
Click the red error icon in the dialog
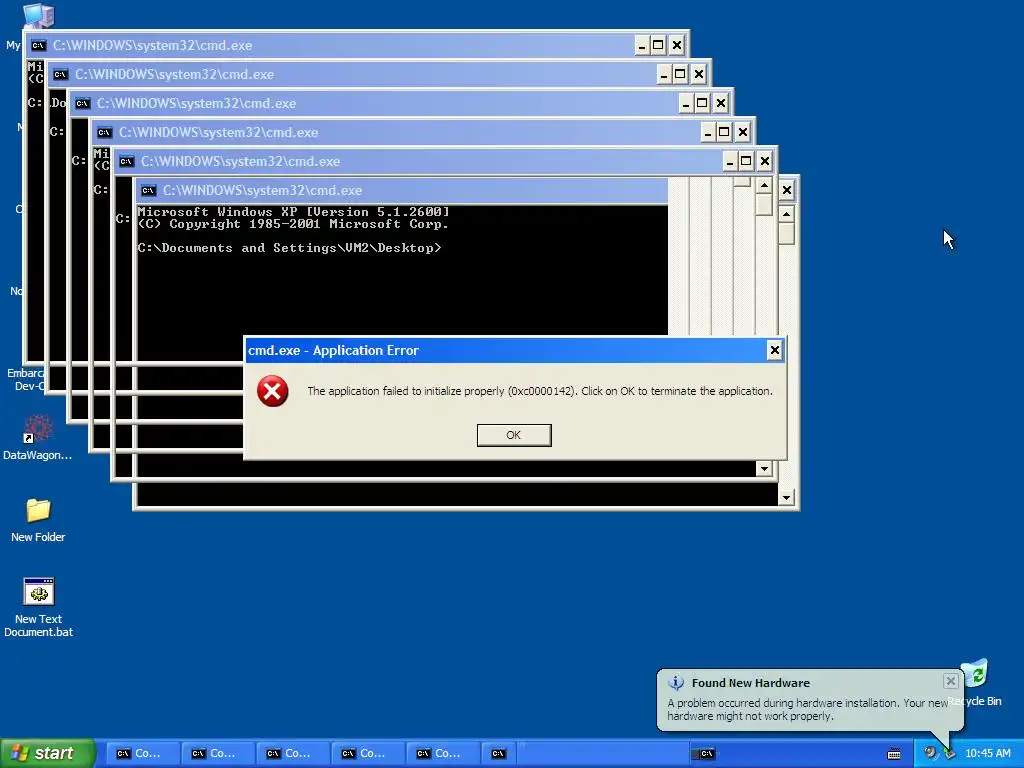pyautogui.click(x=272, y=391)
